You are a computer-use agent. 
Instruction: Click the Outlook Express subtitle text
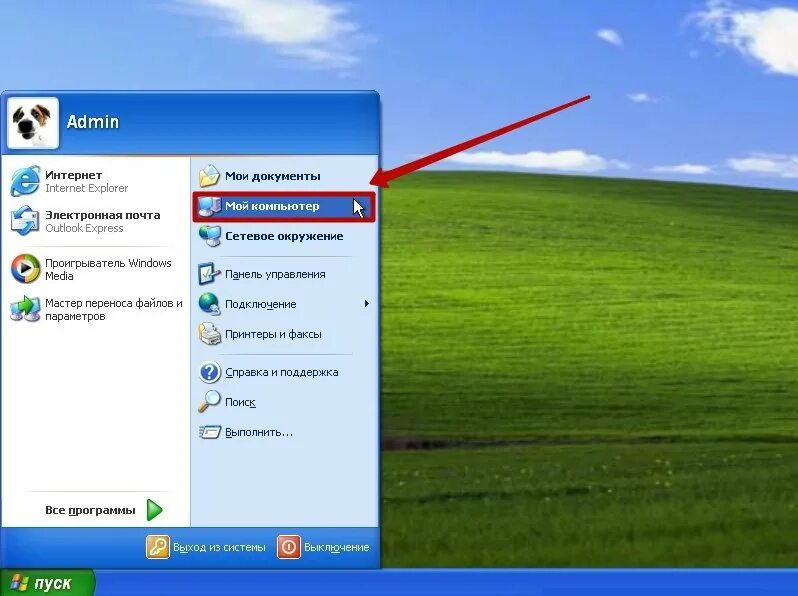pos(84,228)
